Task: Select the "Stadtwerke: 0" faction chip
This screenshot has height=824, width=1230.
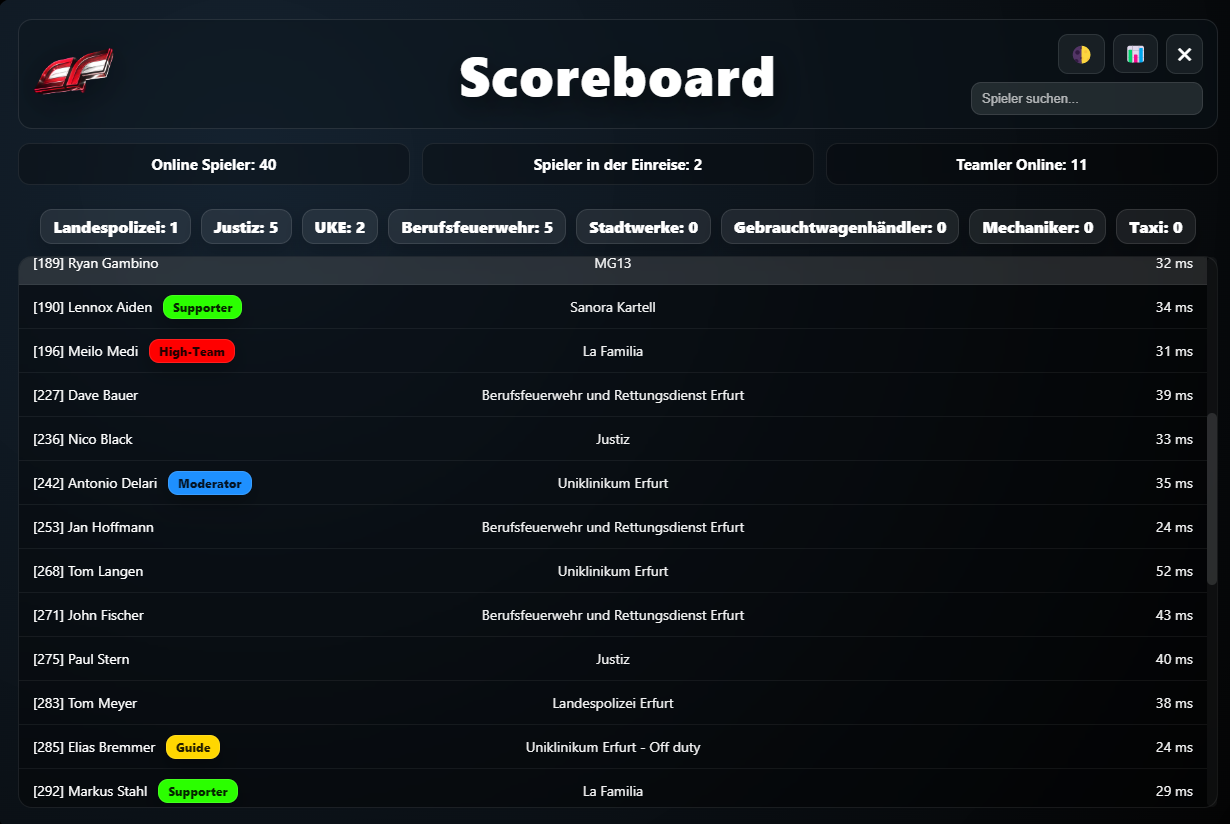Action: coord(643,227)
